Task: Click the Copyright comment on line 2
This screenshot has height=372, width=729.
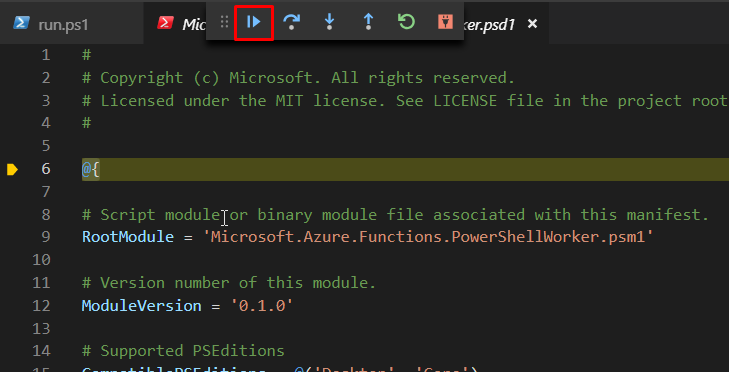Action: coord(298,78)
